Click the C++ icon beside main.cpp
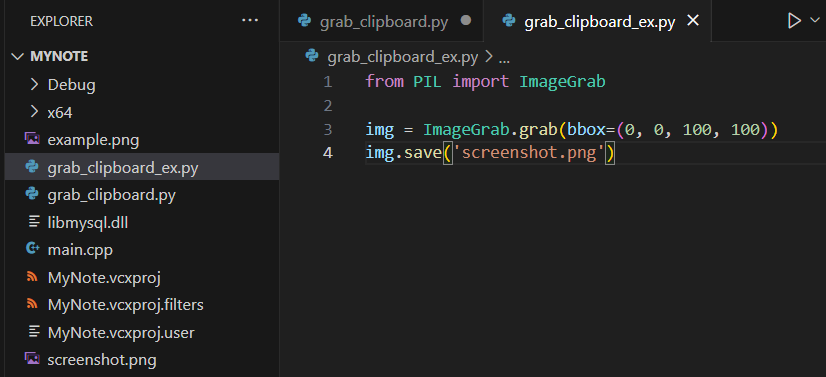This screenshot has height=377, width=826. [x=32, y=249]
